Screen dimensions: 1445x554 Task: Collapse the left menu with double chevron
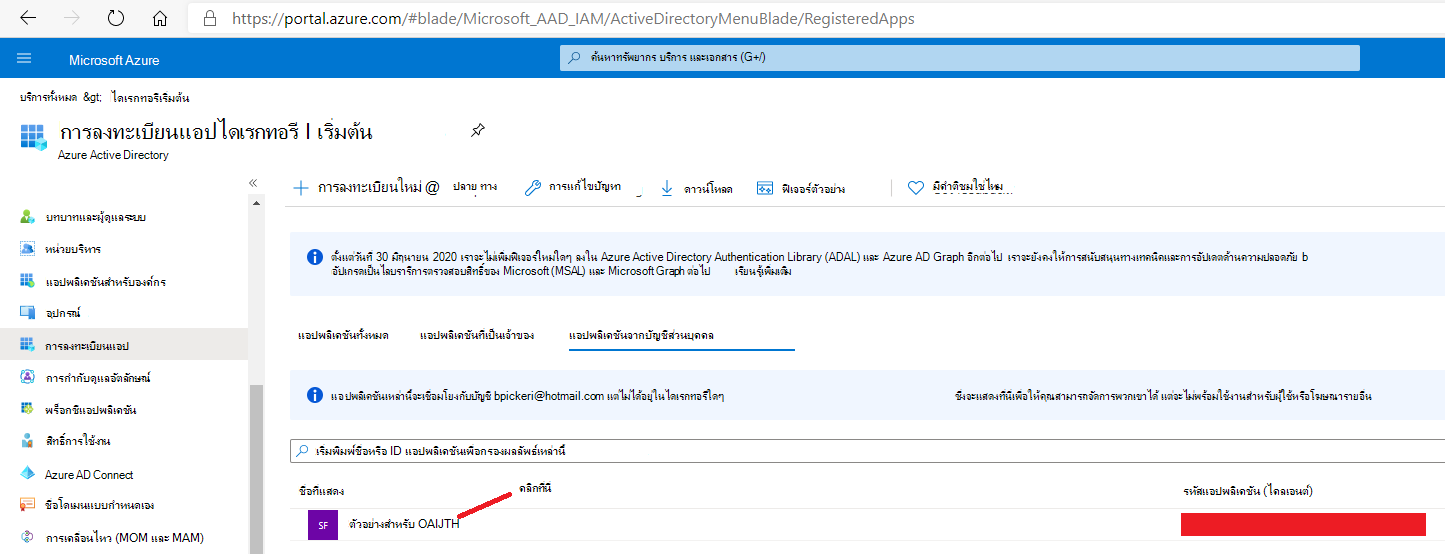pos(253,183)
